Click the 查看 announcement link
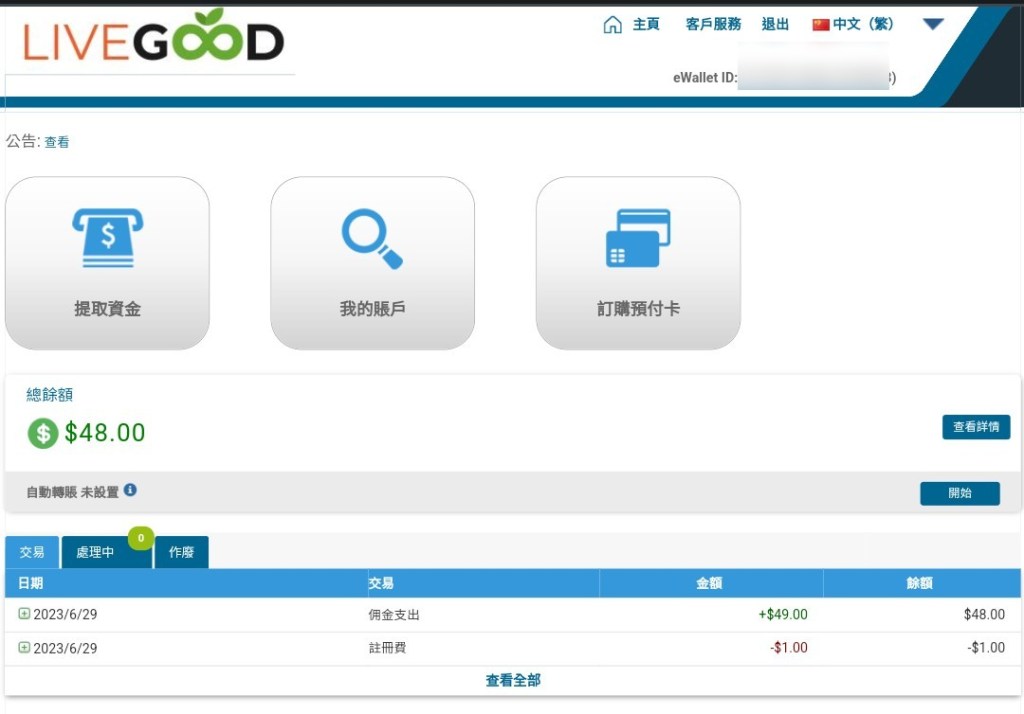 pyautogui.click(x=57, y=143)
